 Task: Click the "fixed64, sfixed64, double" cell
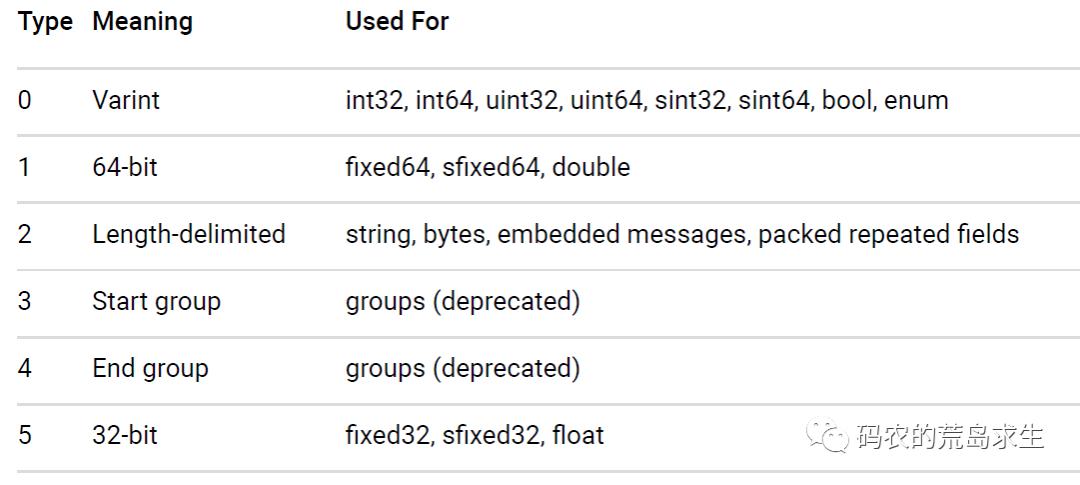tap(488, 167)
